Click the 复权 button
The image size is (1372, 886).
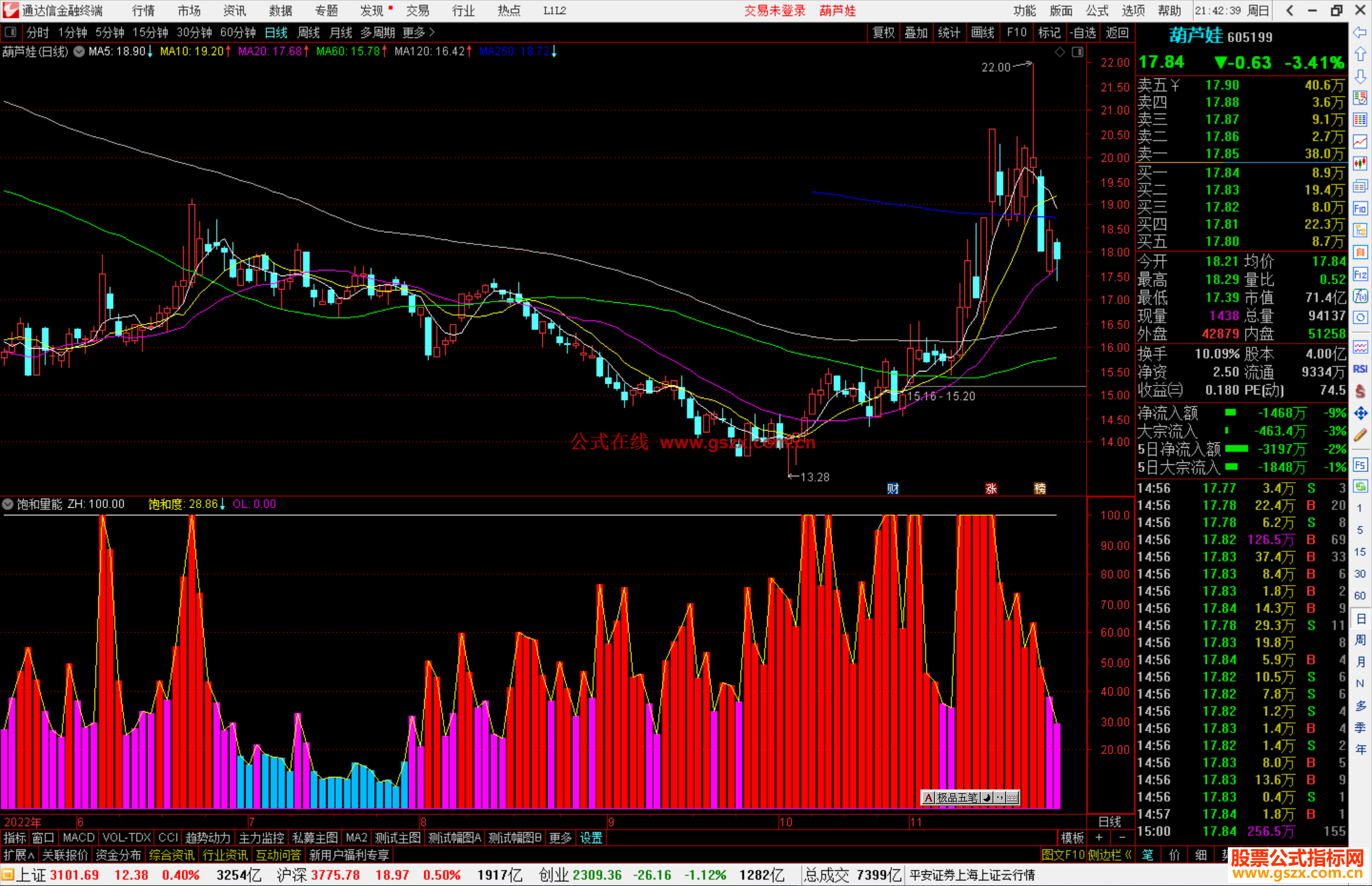[884, 32]
